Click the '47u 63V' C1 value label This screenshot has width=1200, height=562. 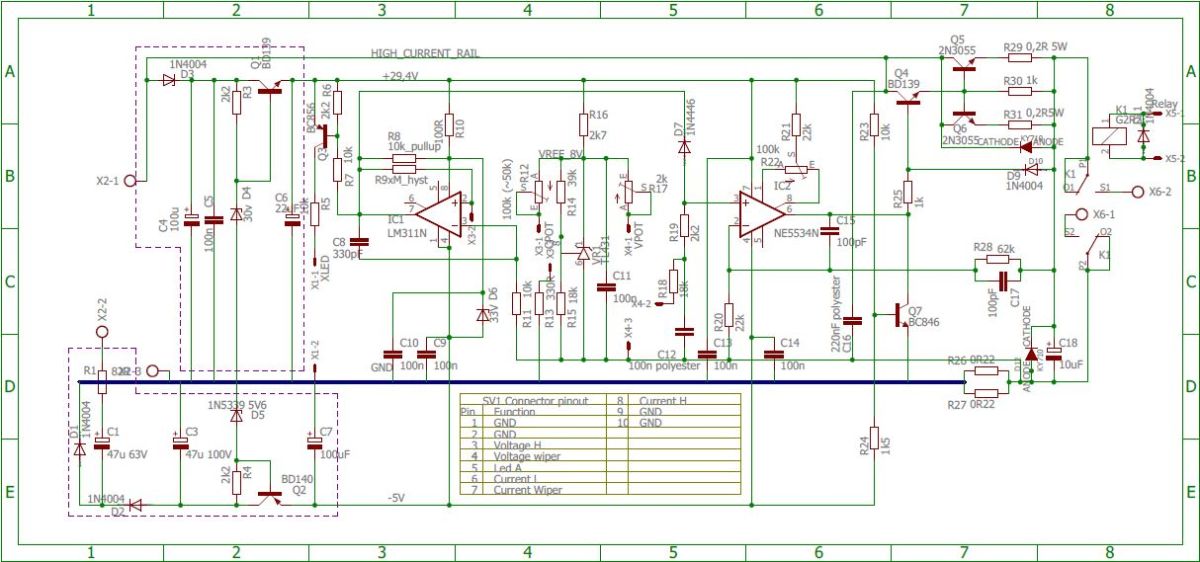pos(127,455)
